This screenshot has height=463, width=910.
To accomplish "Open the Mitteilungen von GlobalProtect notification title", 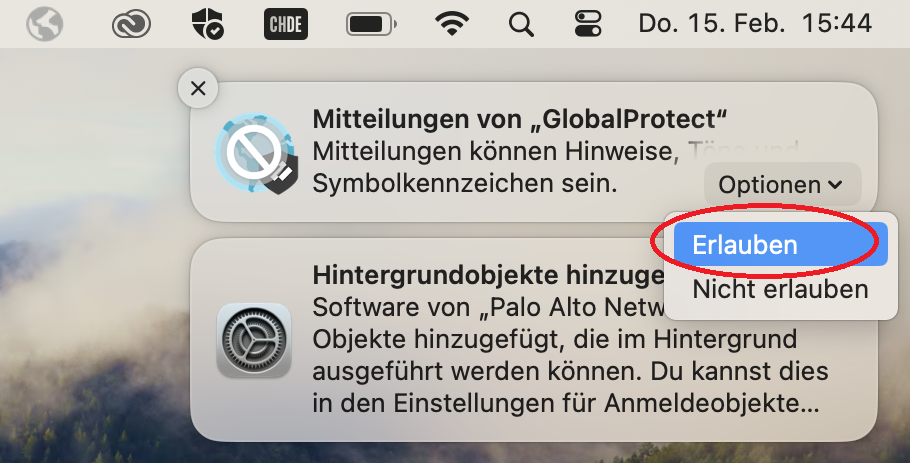I will [x=519, y=120].
